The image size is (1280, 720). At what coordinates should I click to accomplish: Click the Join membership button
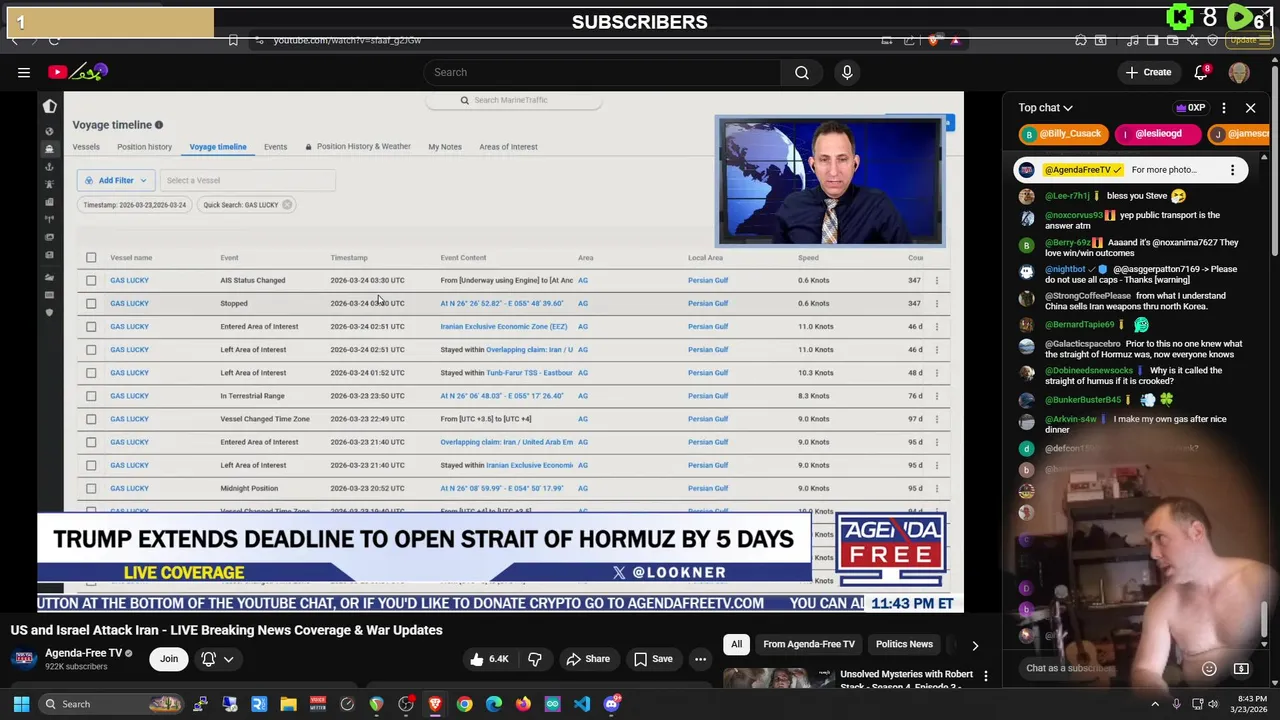[x=169, y=659]
